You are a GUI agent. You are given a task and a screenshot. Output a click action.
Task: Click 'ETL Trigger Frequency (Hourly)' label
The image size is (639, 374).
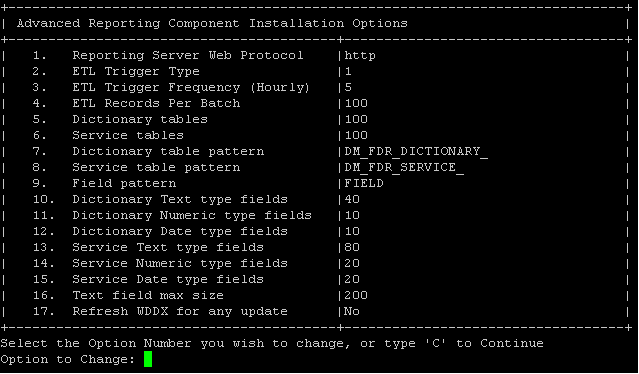192,88
